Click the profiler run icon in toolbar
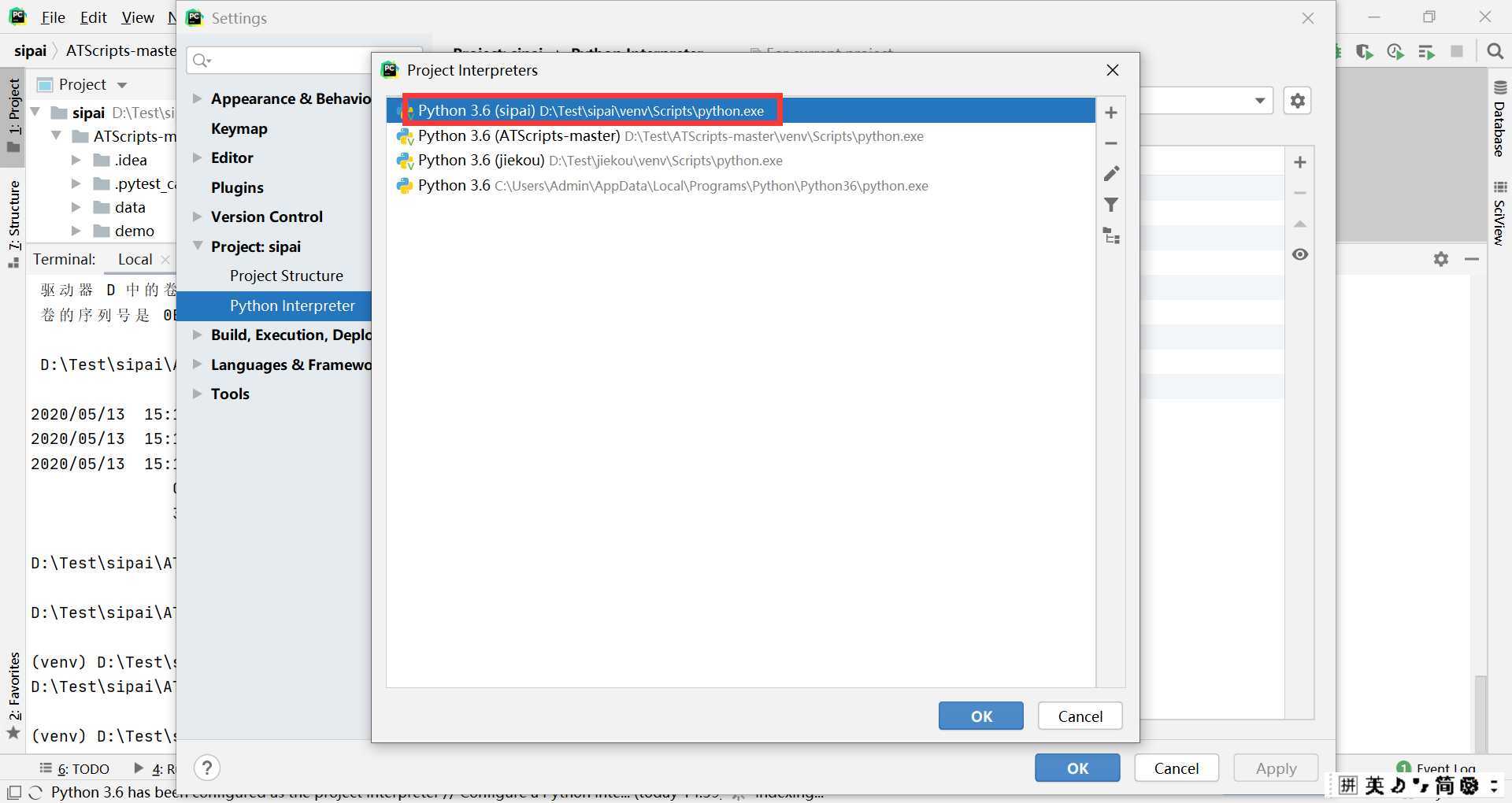1512x803 pixels. (x=1395, y=51)
